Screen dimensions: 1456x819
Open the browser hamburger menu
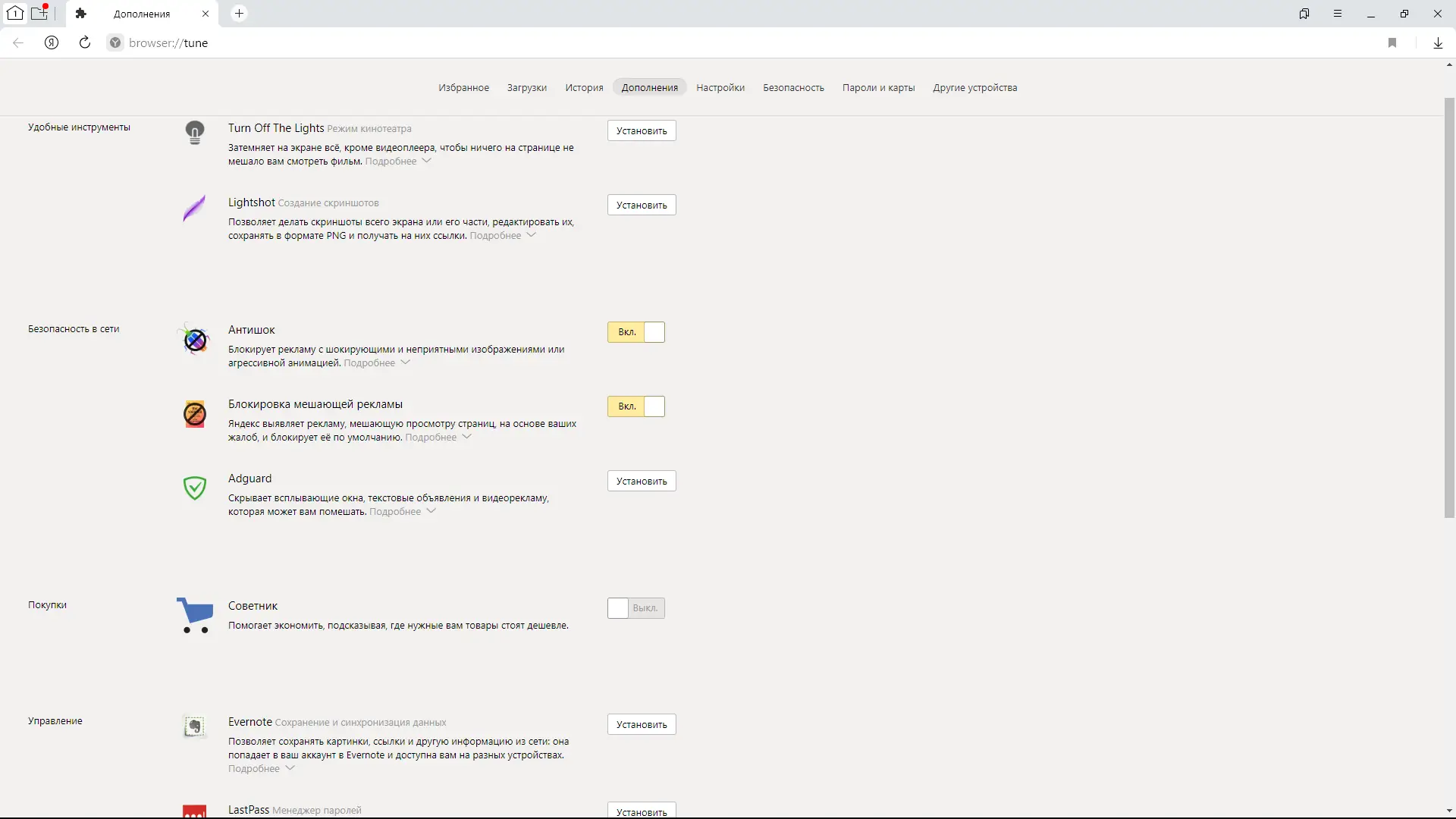click(1338, 14)
